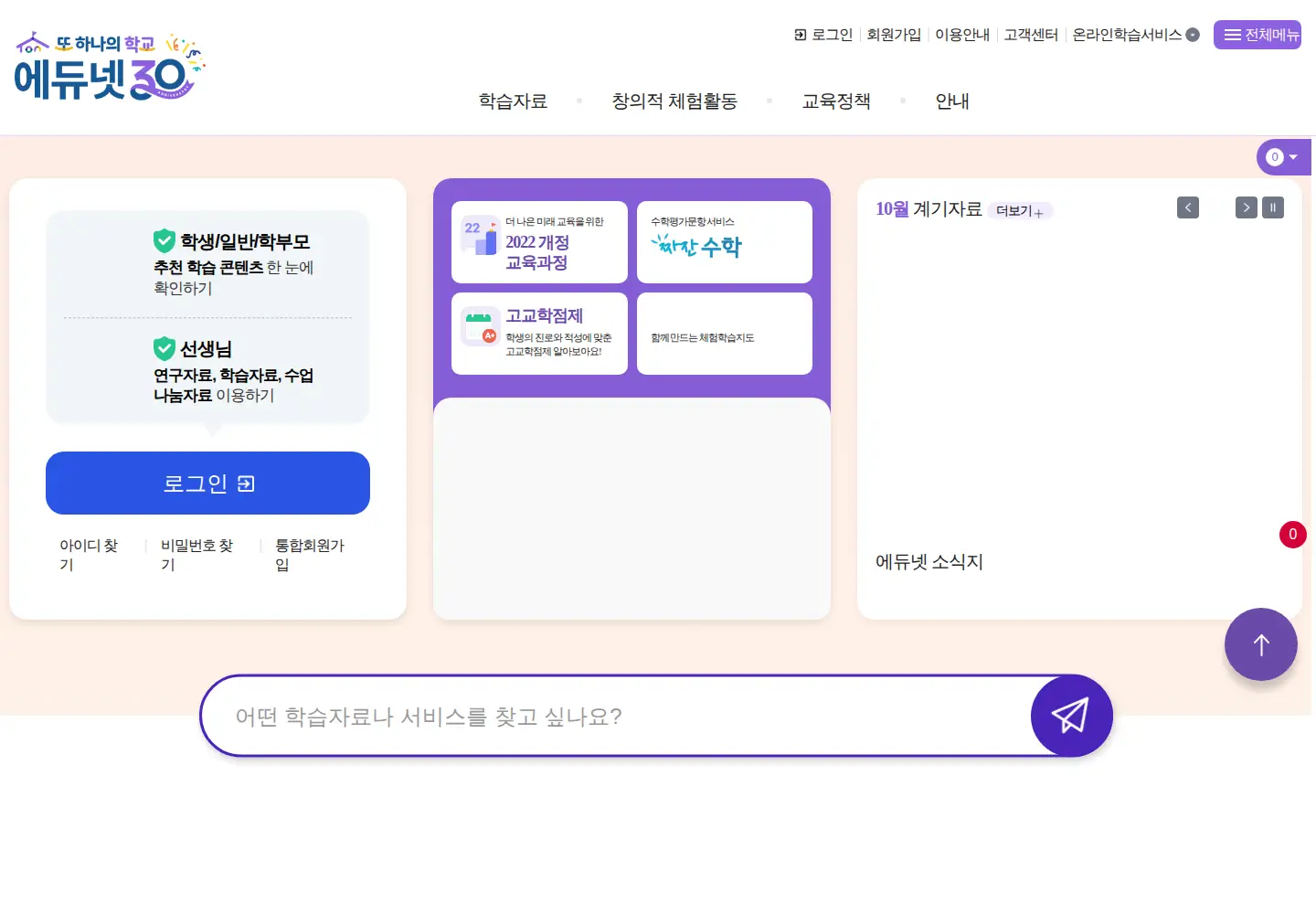Viewport: 1316px width, 914px height.
Task: Click the 선생님 heading text
Action: tap(206, 349)
